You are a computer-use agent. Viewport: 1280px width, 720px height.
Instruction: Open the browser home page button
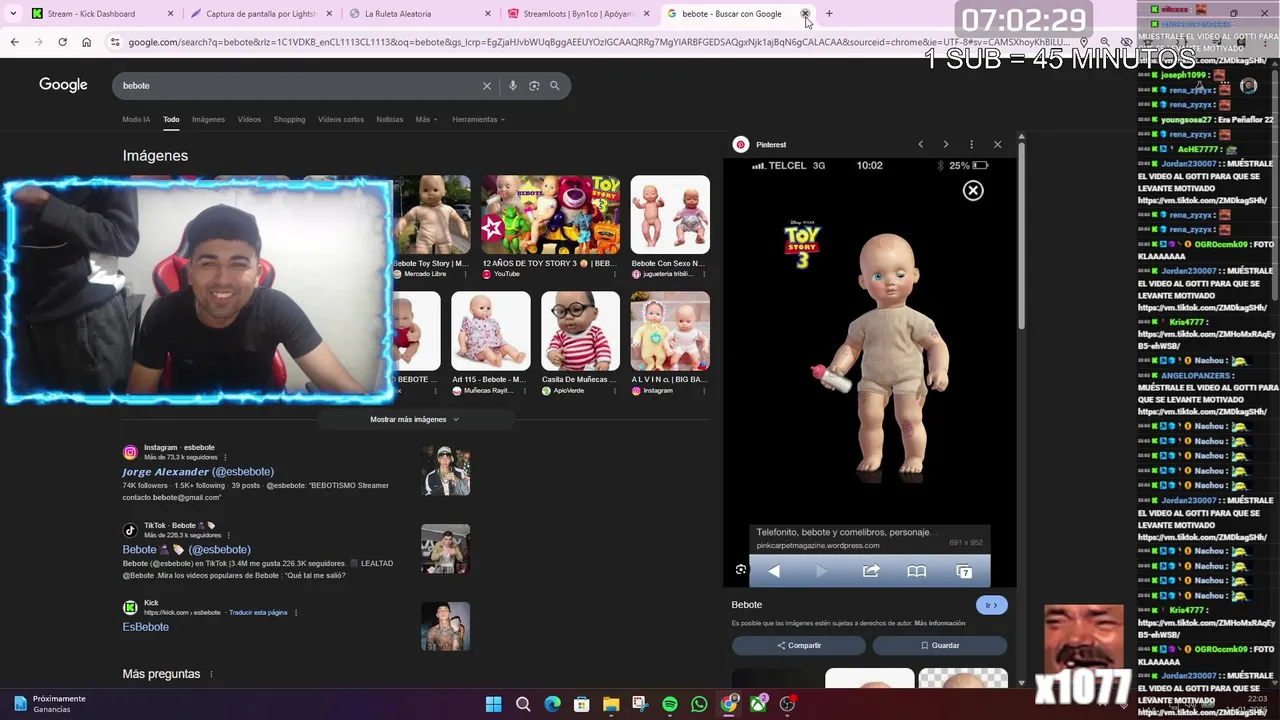point(86,42)
